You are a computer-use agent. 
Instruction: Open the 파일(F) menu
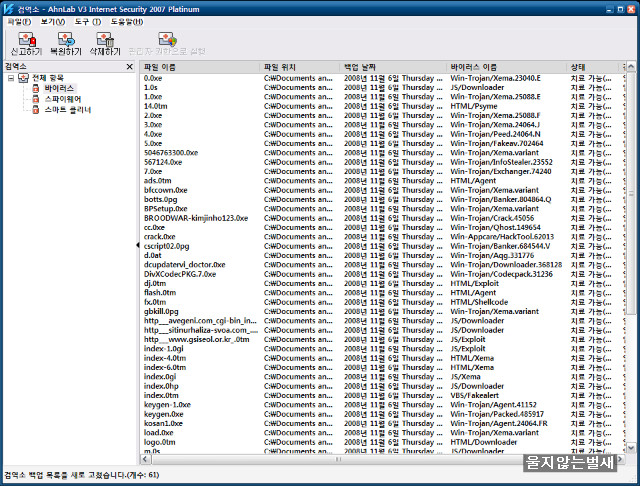19,22
